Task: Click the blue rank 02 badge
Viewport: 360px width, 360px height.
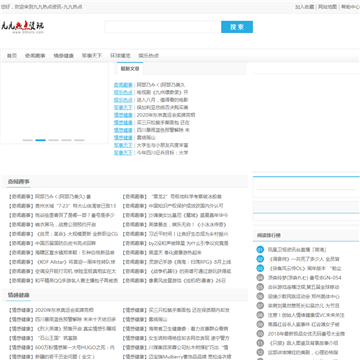Action: [x=260, y=259]
